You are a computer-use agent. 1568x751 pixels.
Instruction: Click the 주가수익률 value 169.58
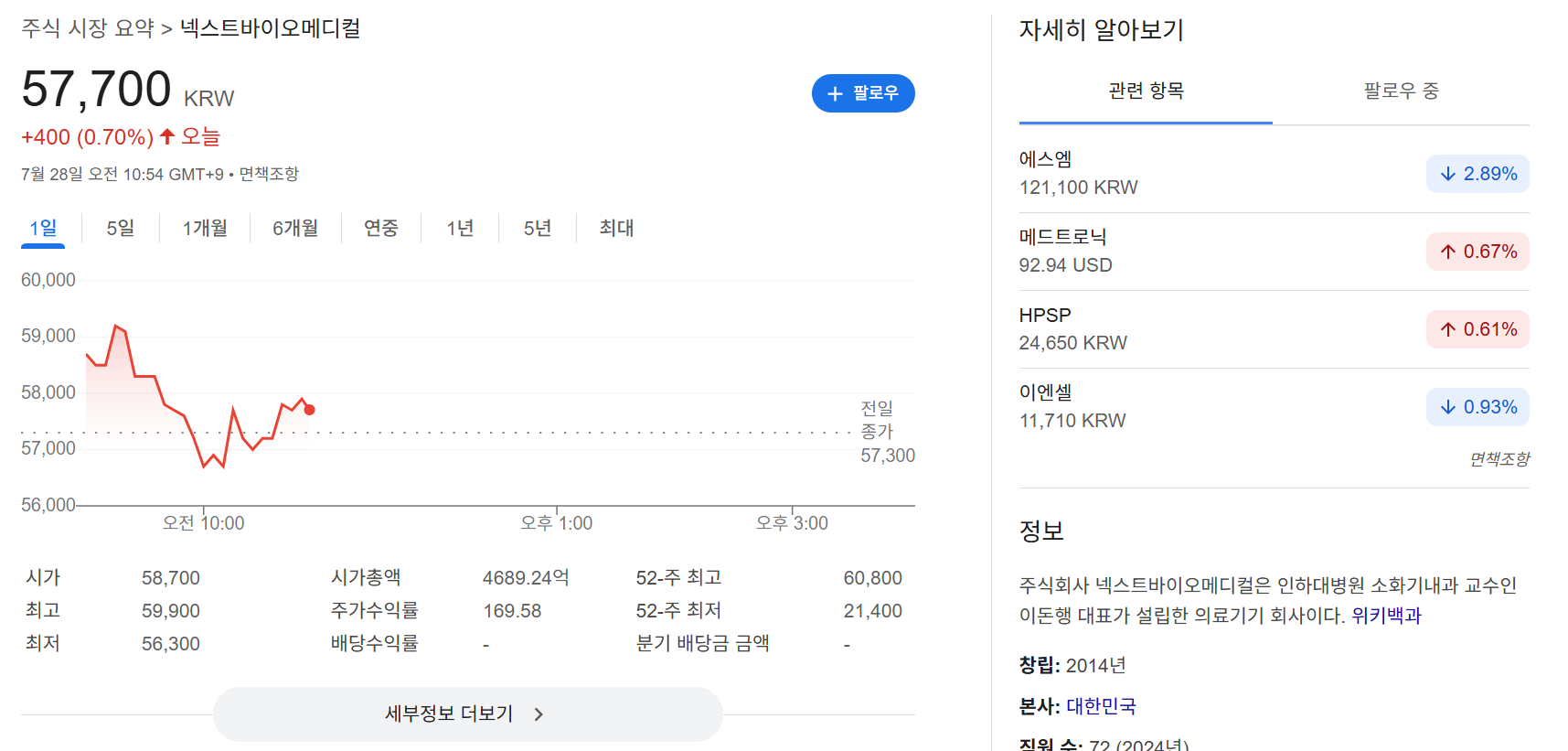pos(512,611)
